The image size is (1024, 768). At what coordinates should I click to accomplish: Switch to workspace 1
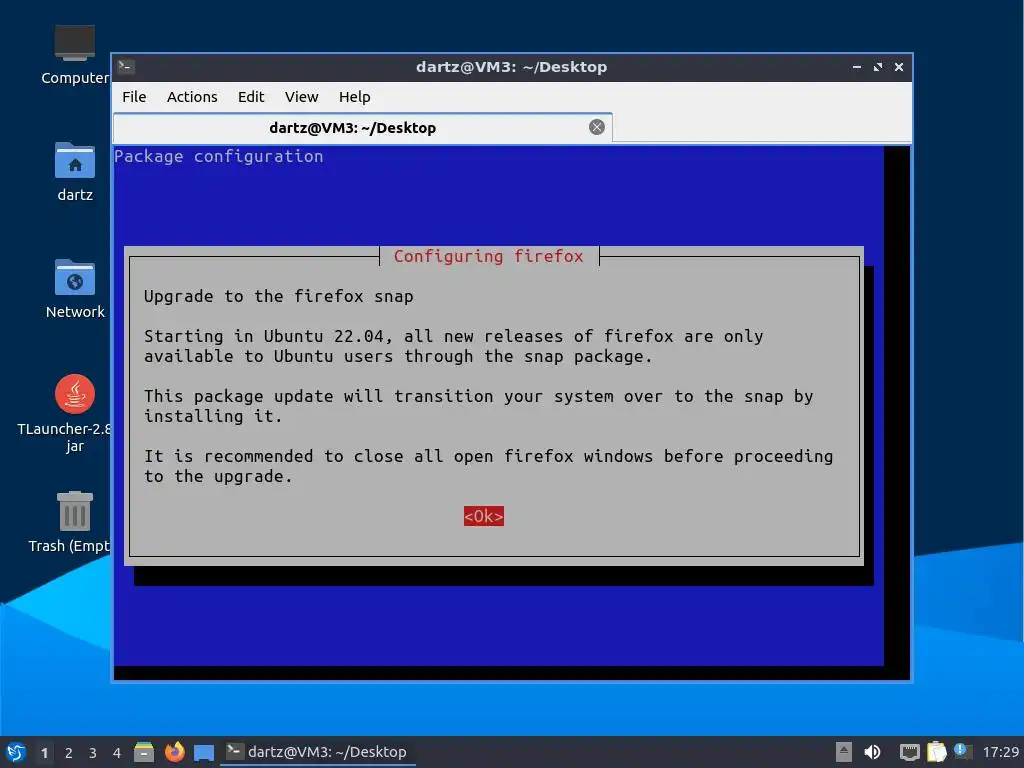click(x=44, y=753)
